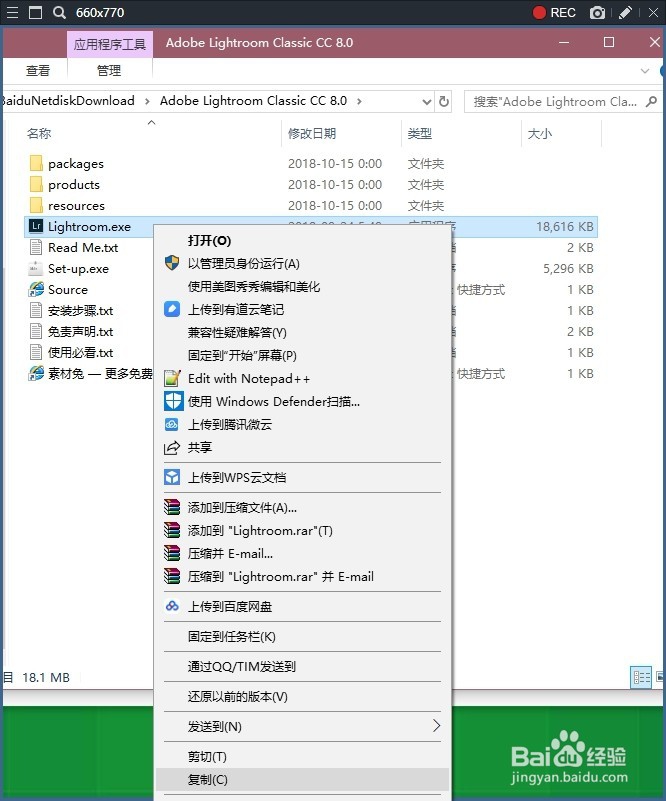
Task: Click the Youdao cloud note icon
Action: coord(172,309)
